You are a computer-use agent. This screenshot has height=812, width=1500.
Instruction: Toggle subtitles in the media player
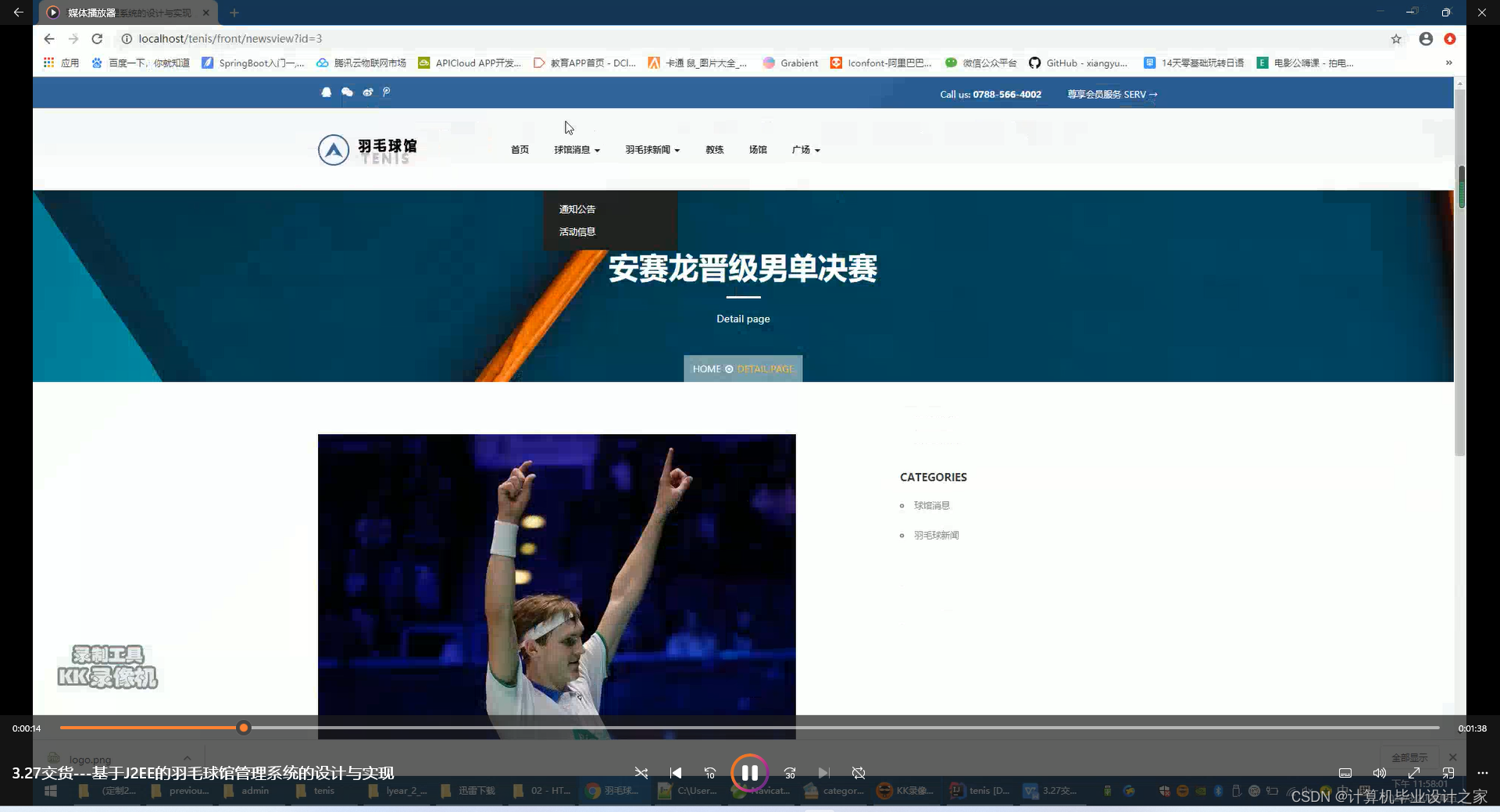click(x=1346, y=773)
